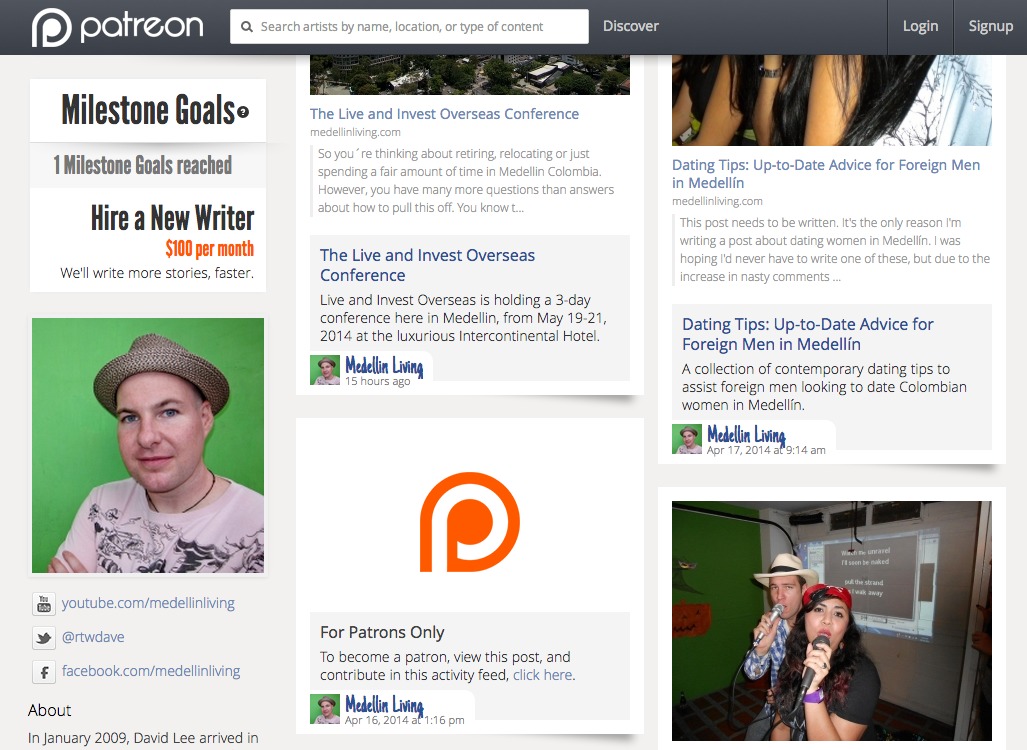This screenshot has width=1027, height=750.
Task: Open facebook.com/medellinliving link
Action: pos(151,671)
